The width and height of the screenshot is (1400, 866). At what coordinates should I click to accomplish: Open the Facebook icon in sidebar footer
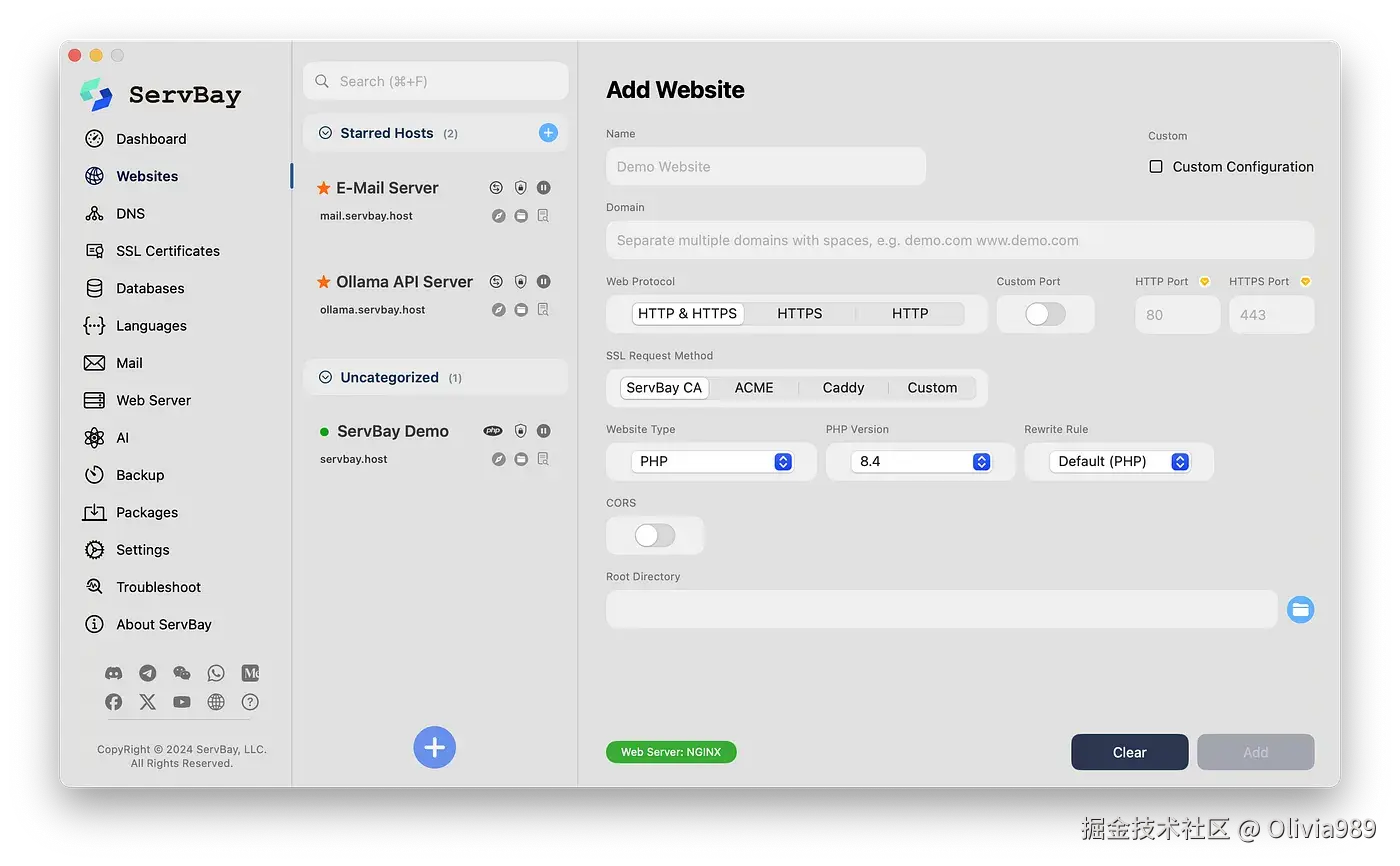114,702
